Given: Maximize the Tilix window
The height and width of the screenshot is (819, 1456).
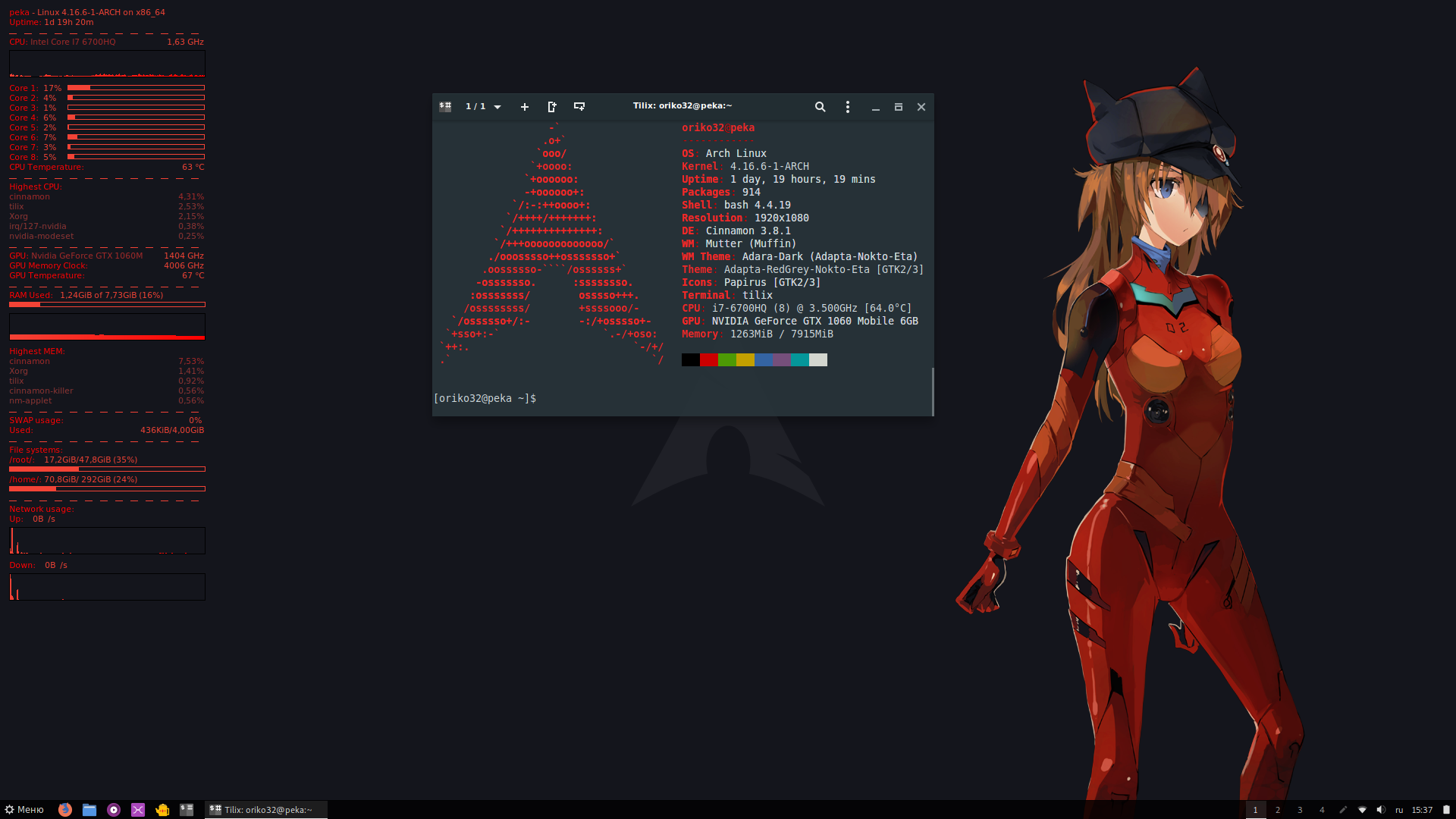Looking at the screenshot, I should tap(899, 107).
